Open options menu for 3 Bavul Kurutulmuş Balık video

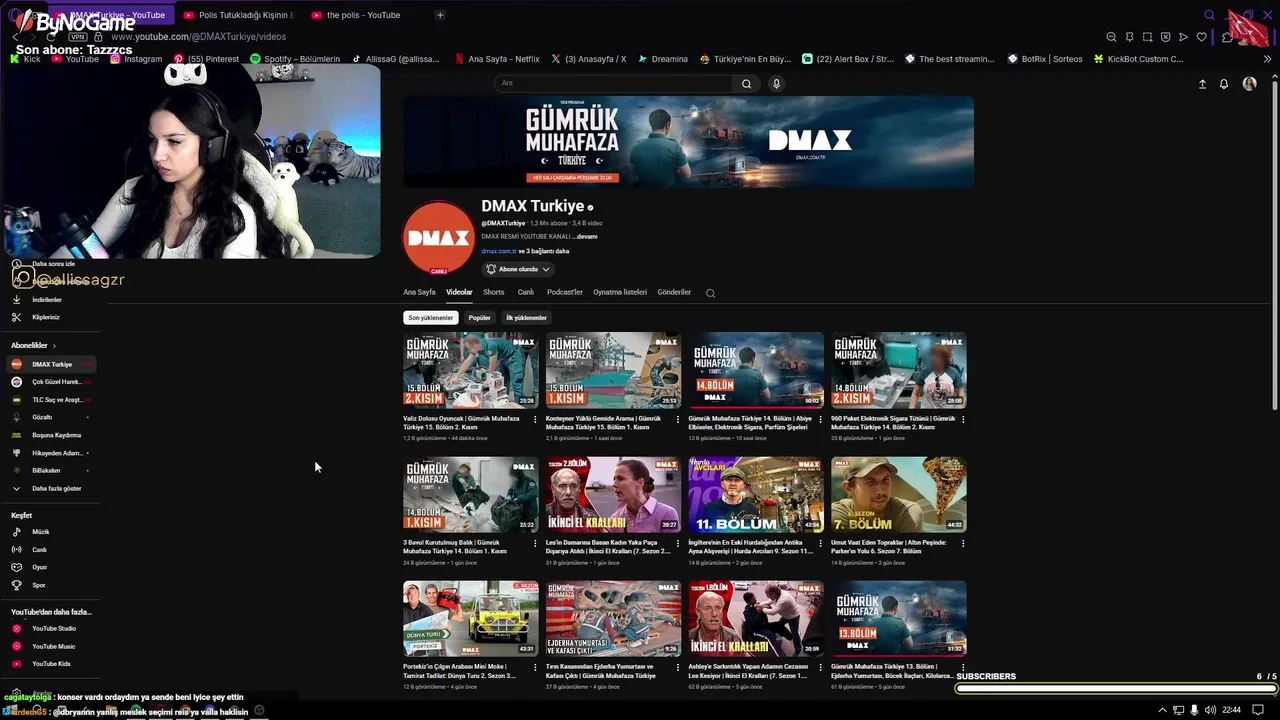point(535,544)
